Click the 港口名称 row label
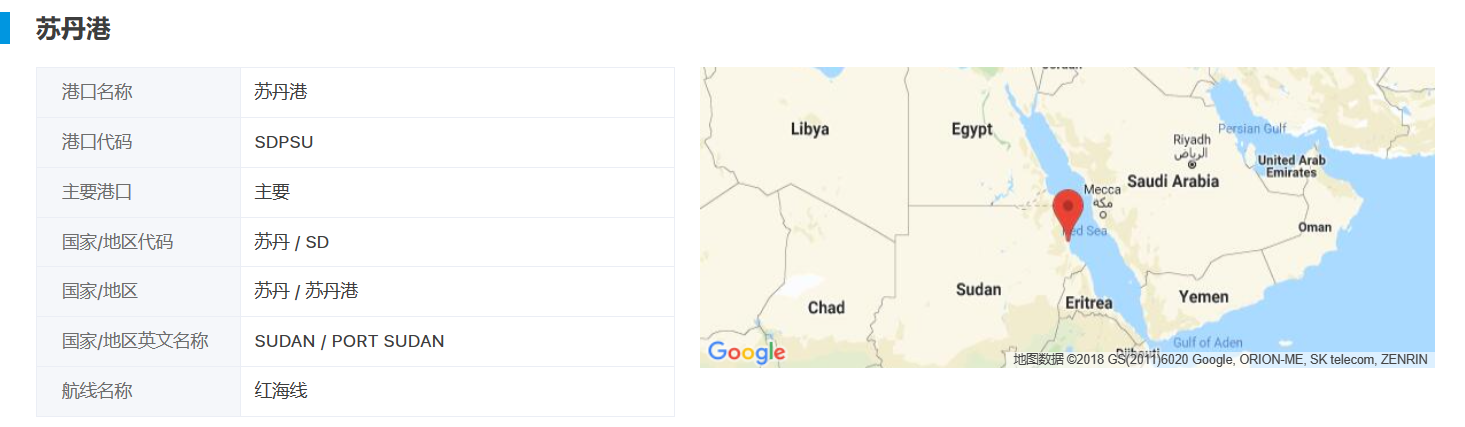Image resolution: width=1465 pixels, height=427 pixels. (x=97, y=92)
